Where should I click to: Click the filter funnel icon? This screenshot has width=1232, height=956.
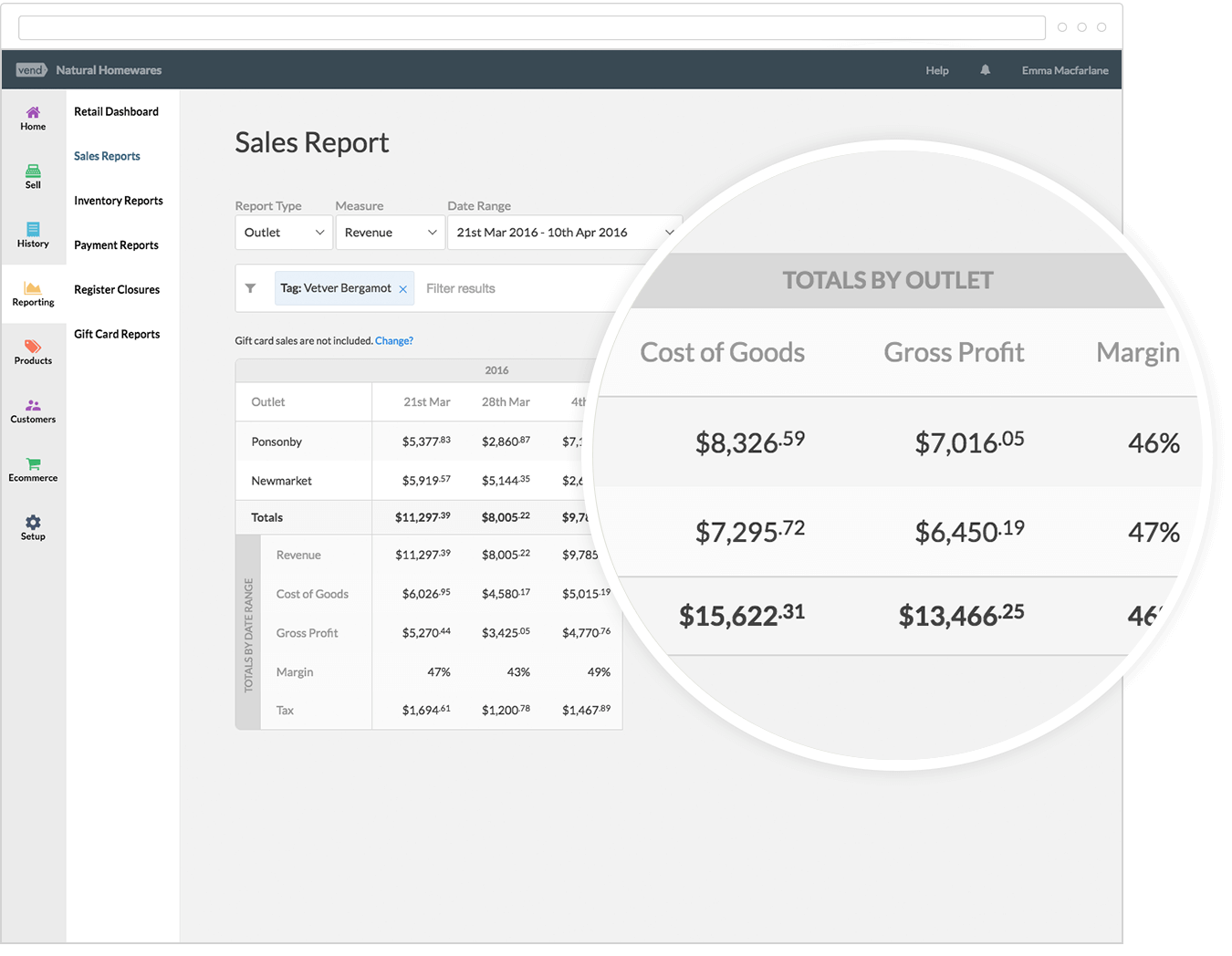pos(252,287)
